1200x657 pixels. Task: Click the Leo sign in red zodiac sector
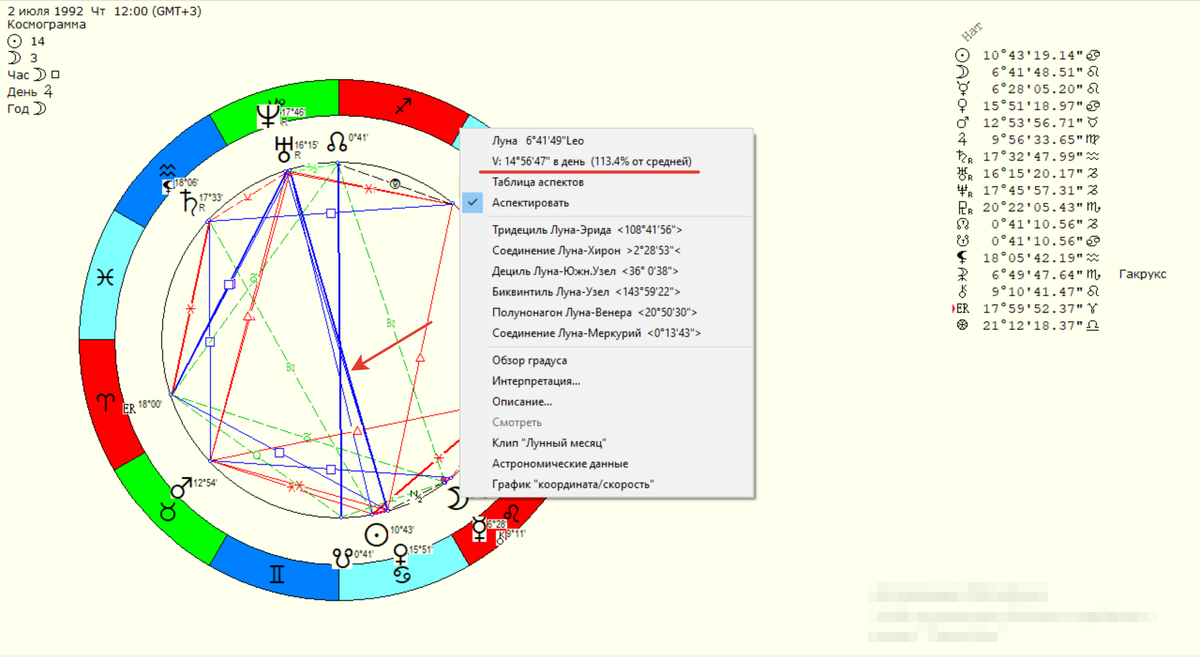click(511, 516)
